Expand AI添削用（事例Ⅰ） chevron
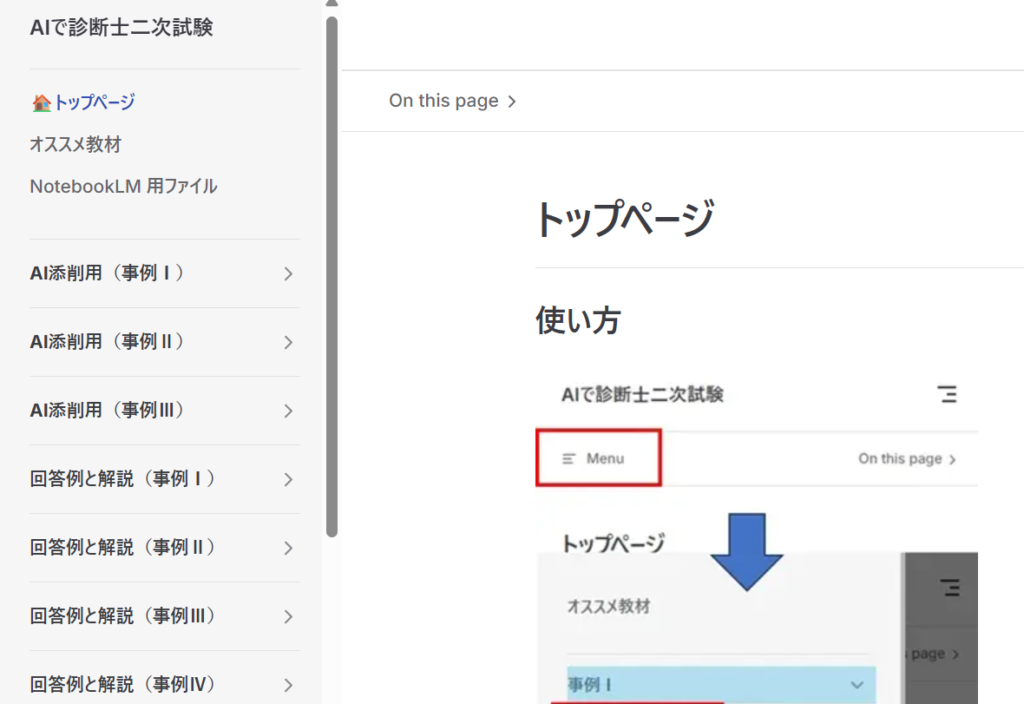Image resolution: width=1024 pixels, height=704 pixels. 288,274
